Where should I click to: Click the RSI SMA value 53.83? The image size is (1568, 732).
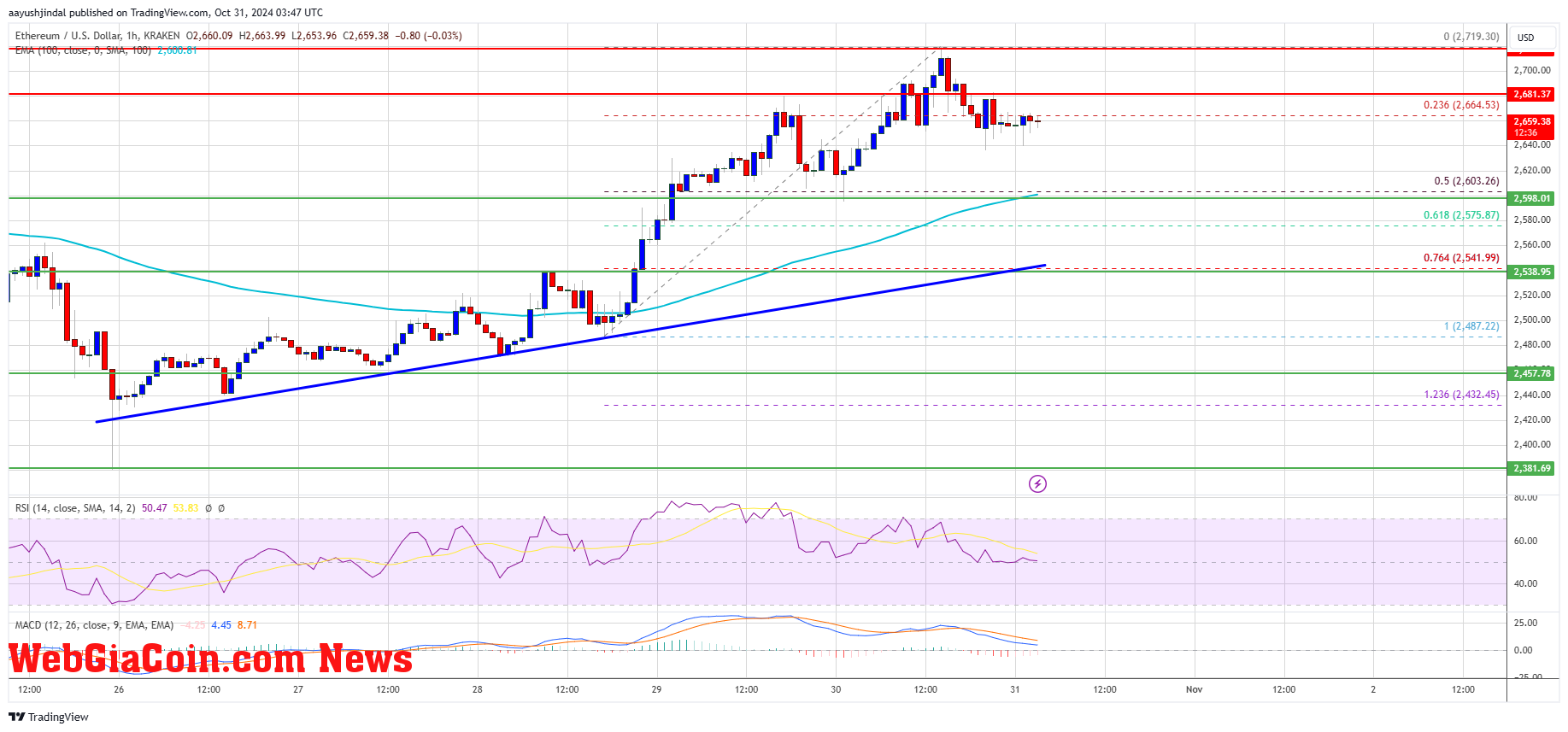[x=186, y=508]
